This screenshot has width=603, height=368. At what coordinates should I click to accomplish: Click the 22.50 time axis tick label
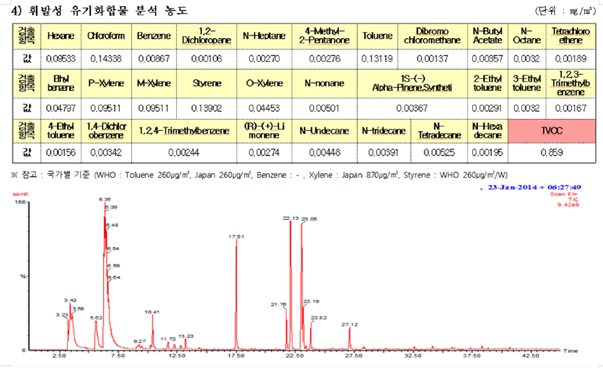(295, 356)
